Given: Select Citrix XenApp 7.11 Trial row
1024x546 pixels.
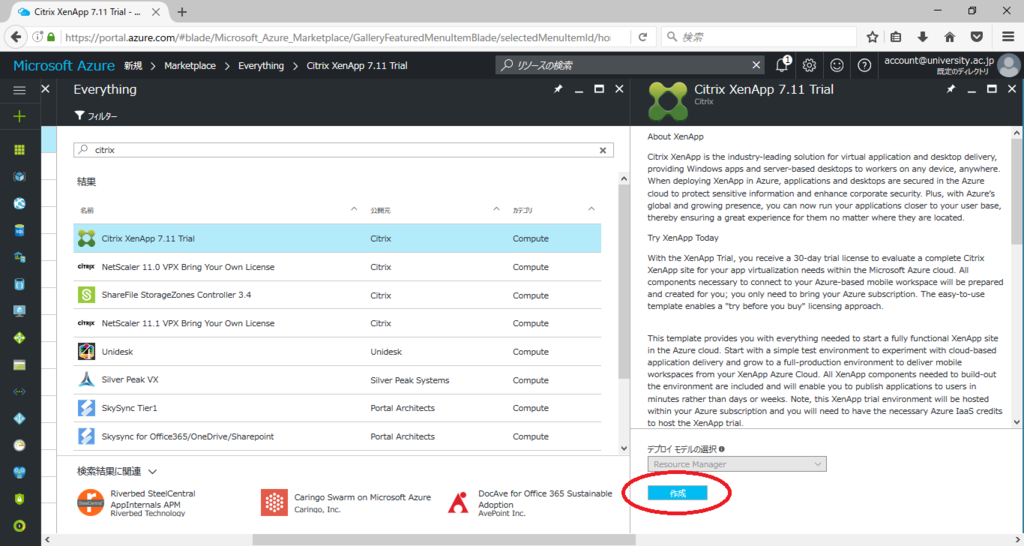Looking at the screenshot, I should [x=337, y=238].
